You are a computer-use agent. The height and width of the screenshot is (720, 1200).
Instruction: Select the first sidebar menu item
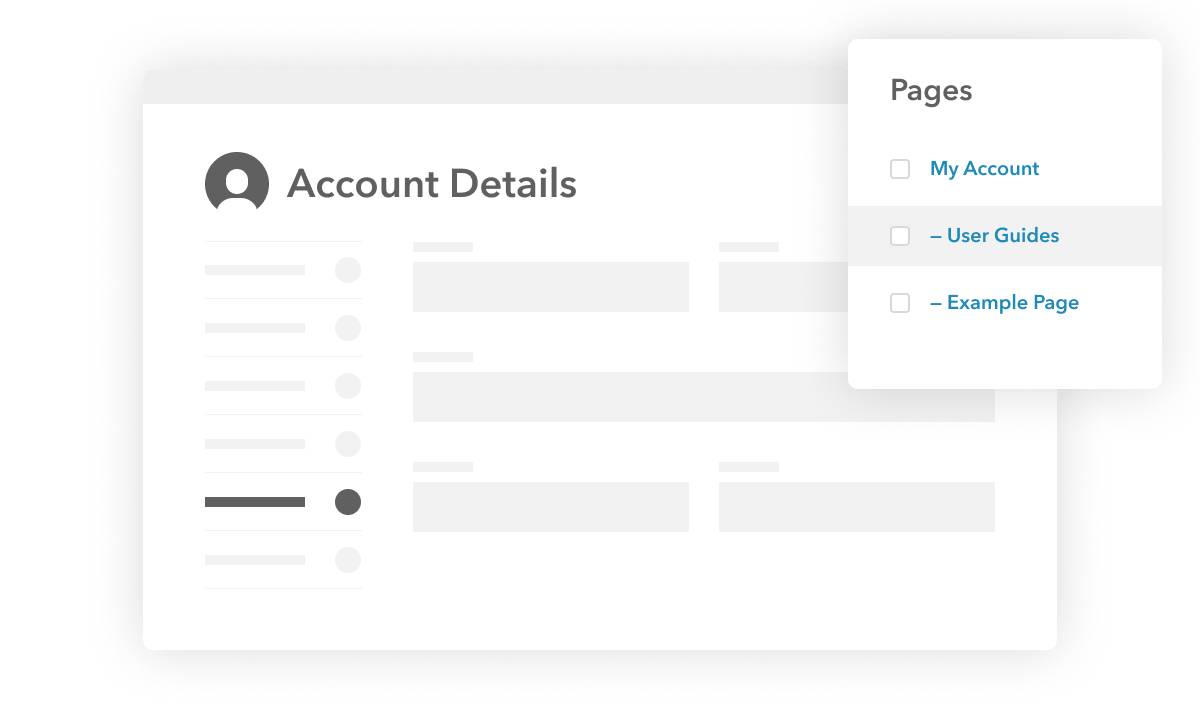[x=255, y=270]
